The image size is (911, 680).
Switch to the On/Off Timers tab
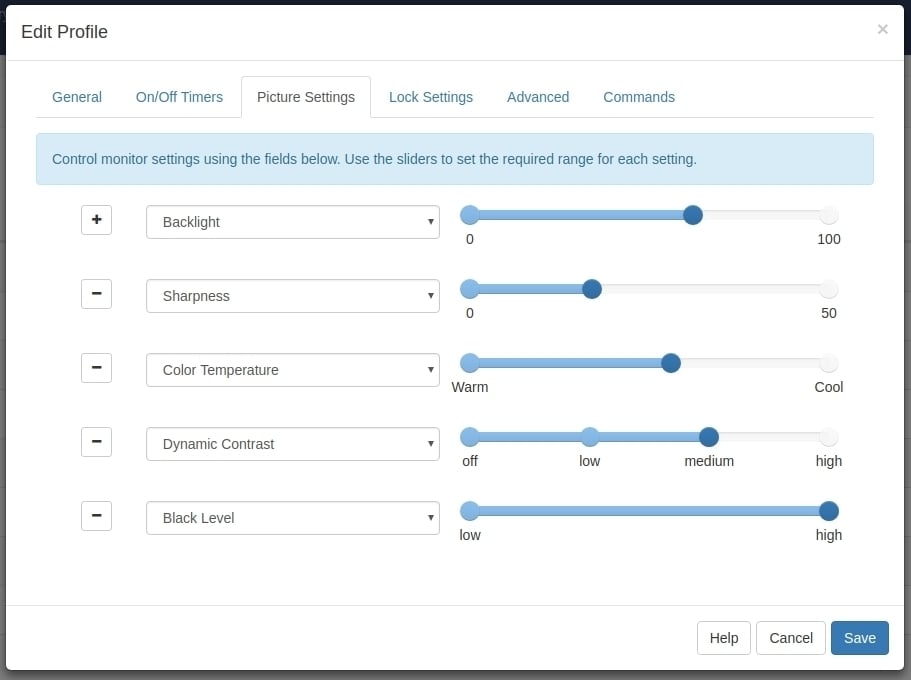(x=179, y=97)
